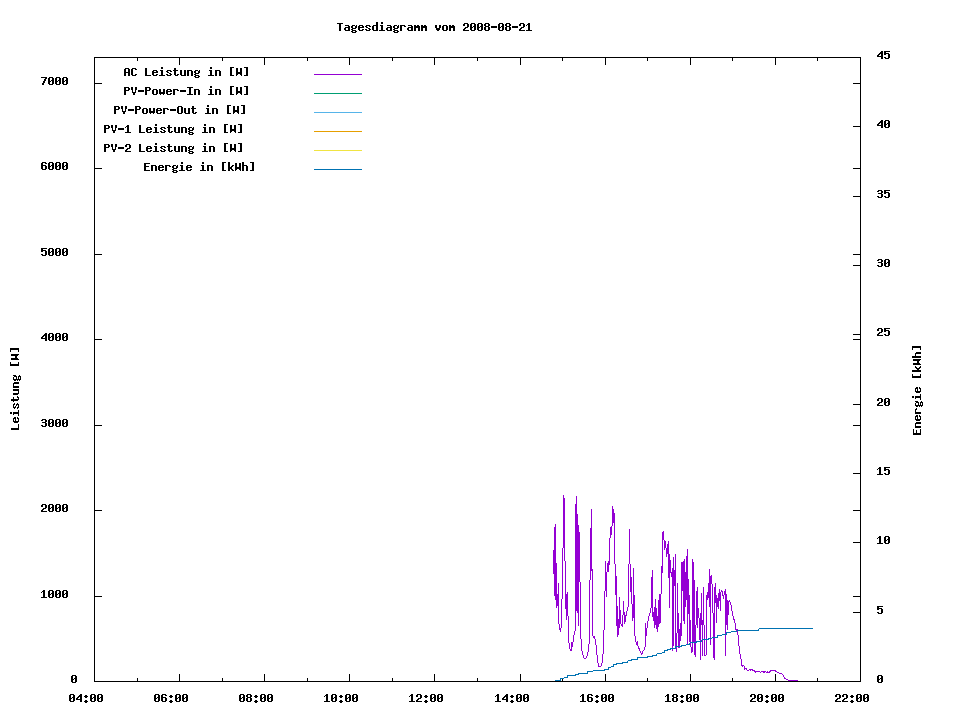Click the 7000 tick label on power axis

pos(53,81)
